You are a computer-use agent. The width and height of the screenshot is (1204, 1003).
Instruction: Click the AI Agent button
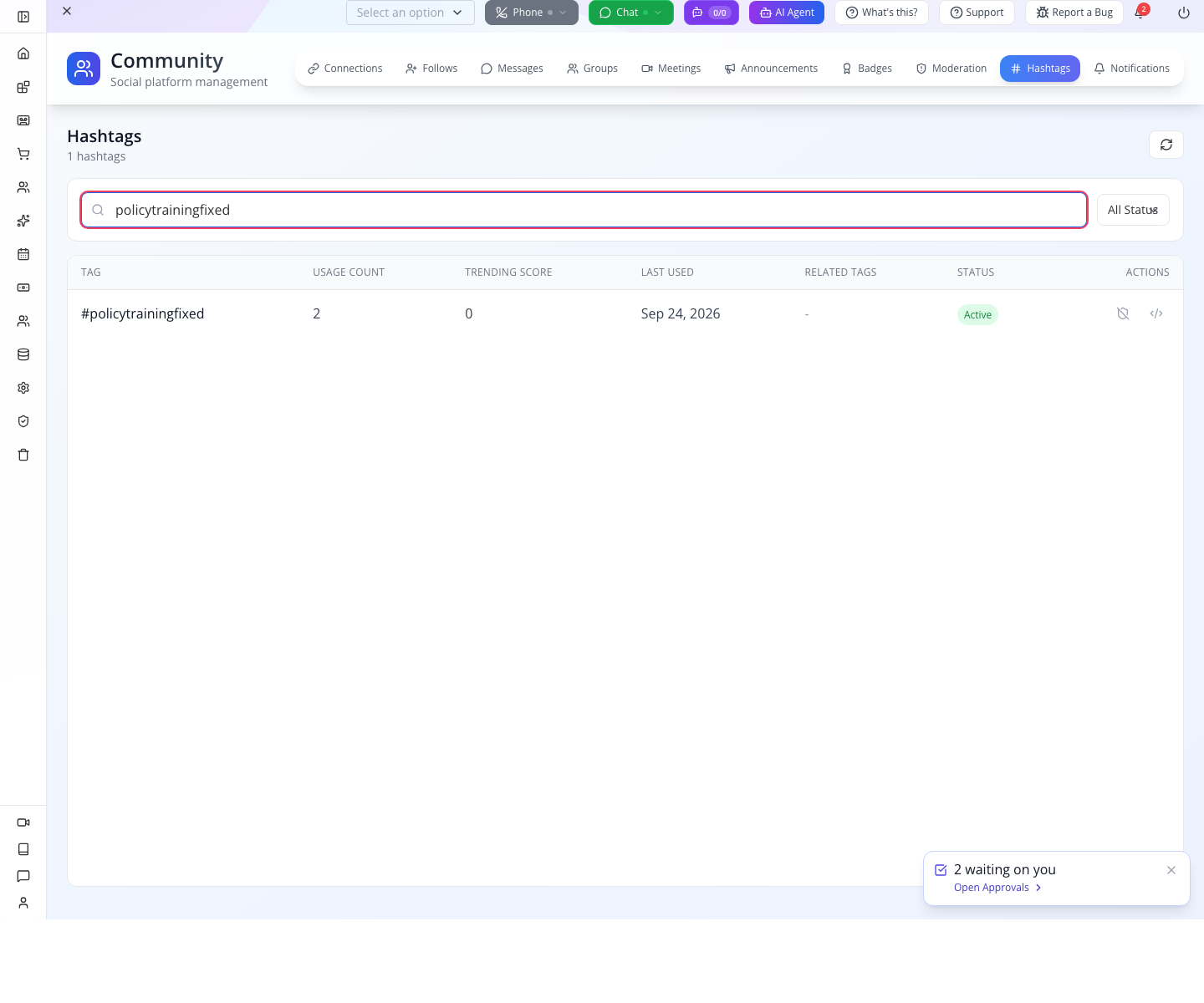coord(787,13)
